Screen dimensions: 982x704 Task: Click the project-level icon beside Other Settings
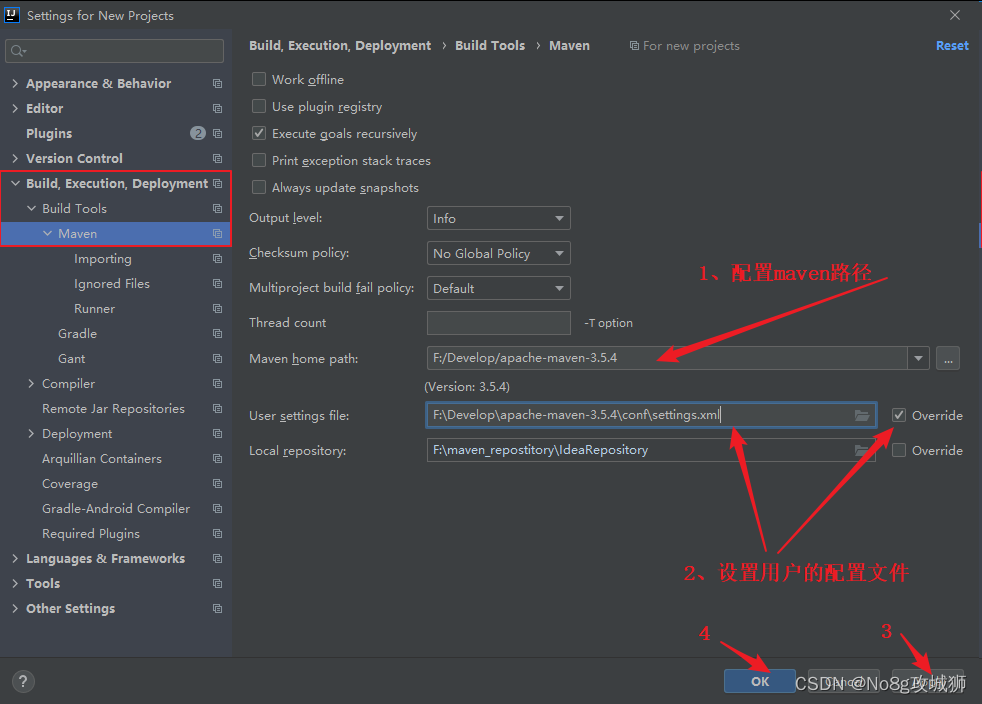(x=217, y=609)
